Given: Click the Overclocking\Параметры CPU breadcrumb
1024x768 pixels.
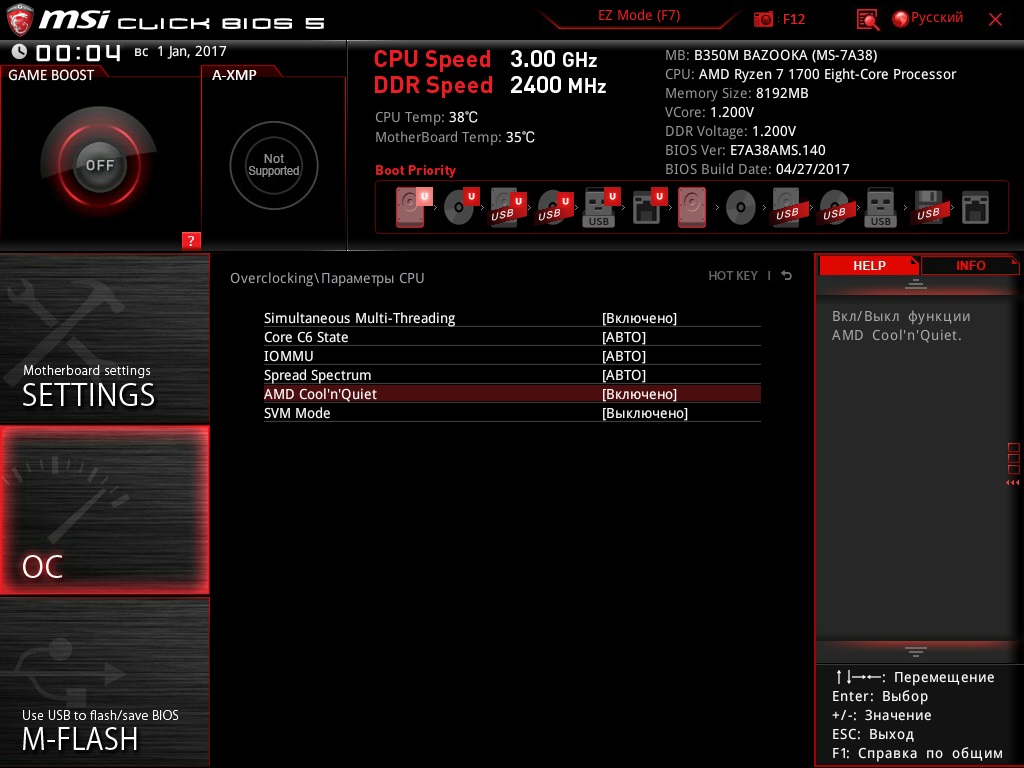Looking at the screenshot, I should pyautogui.click(x=327, y=278).
